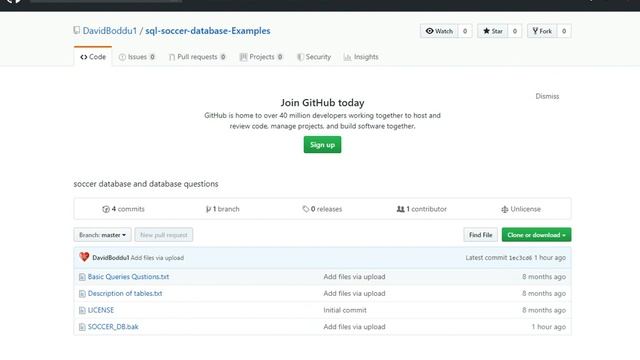Open Basic Queries Qustions.txt file

coord(128,277)
